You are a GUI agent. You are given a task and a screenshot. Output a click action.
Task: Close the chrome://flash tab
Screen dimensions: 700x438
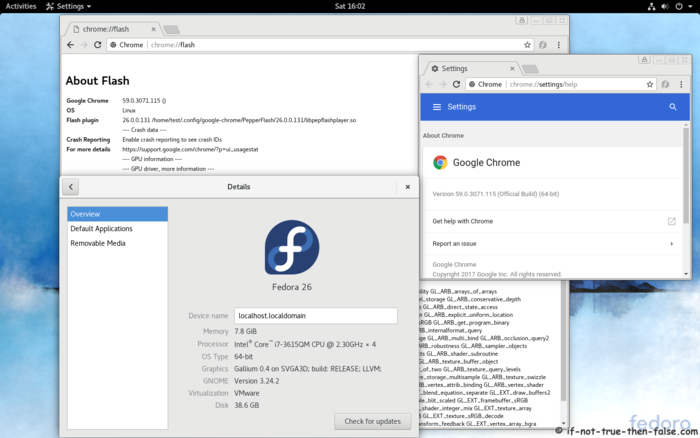coord(154,29)
